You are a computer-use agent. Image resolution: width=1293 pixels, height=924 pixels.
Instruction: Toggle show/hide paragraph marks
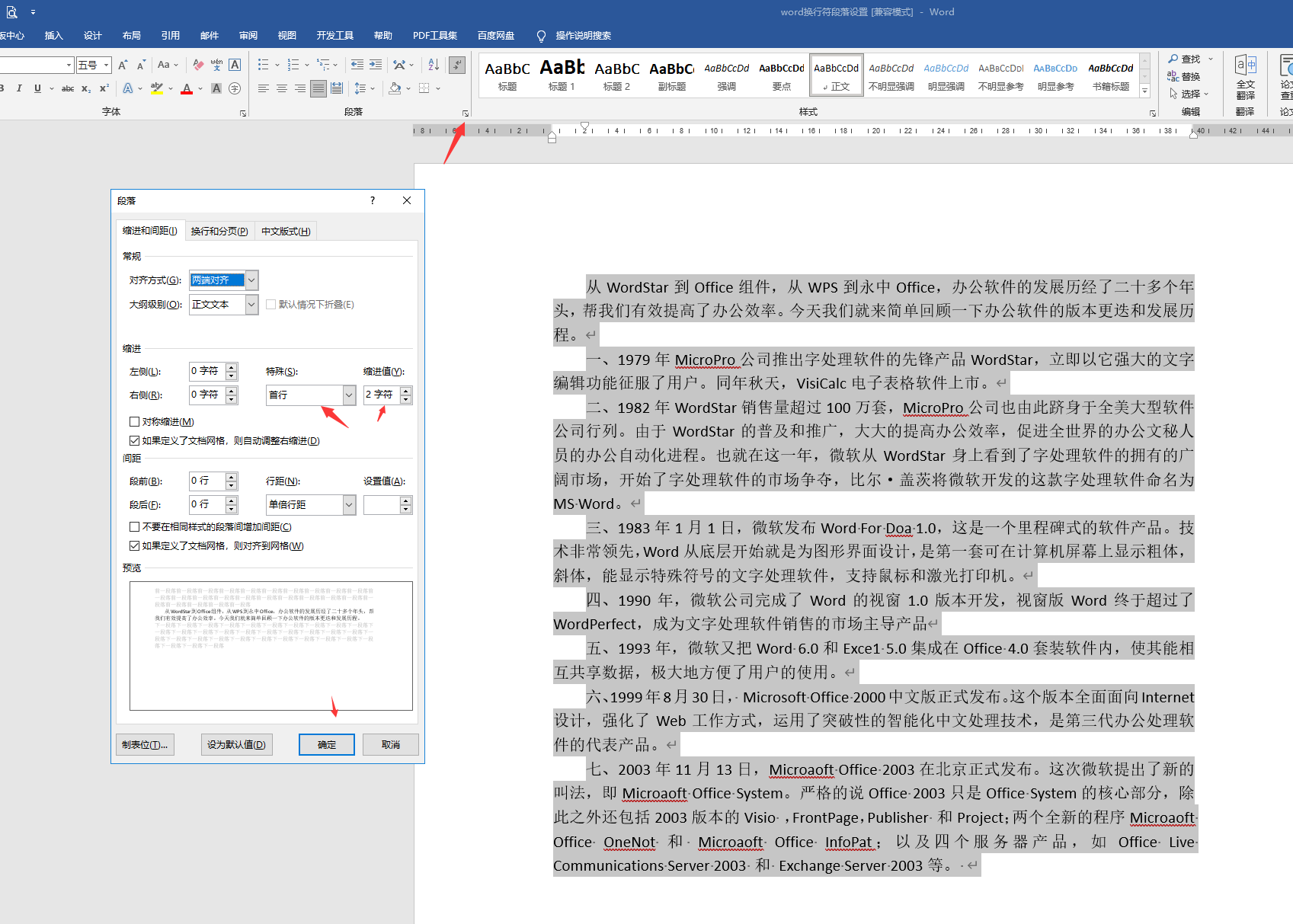click(457, 65)
